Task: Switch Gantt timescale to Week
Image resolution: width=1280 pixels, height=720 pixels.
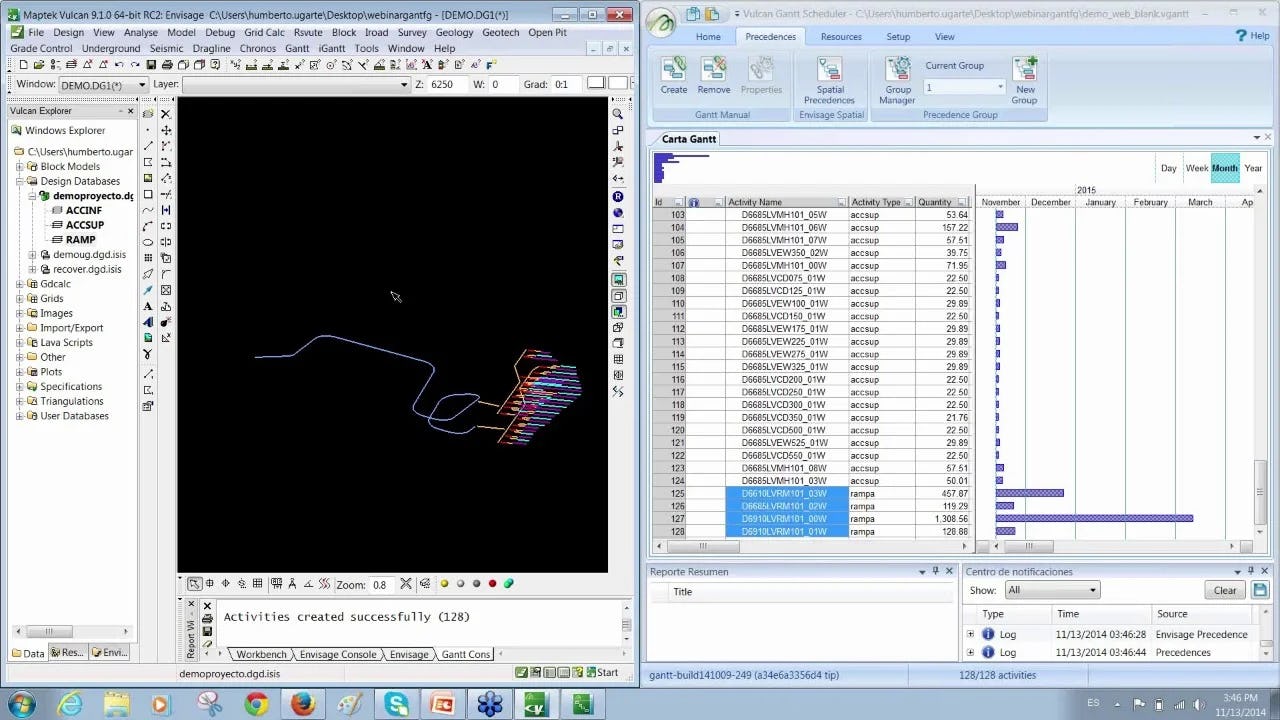Action: pyautogui.click(x=1196, y=168)
